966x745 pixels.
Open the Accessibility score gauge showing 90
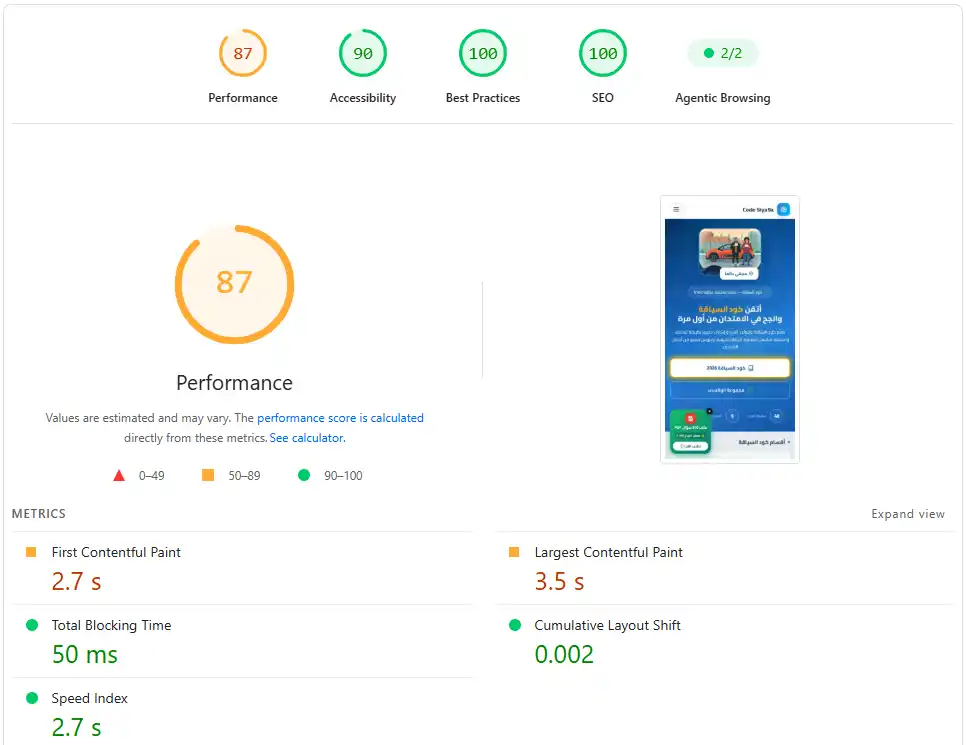[x=363, y=53]
